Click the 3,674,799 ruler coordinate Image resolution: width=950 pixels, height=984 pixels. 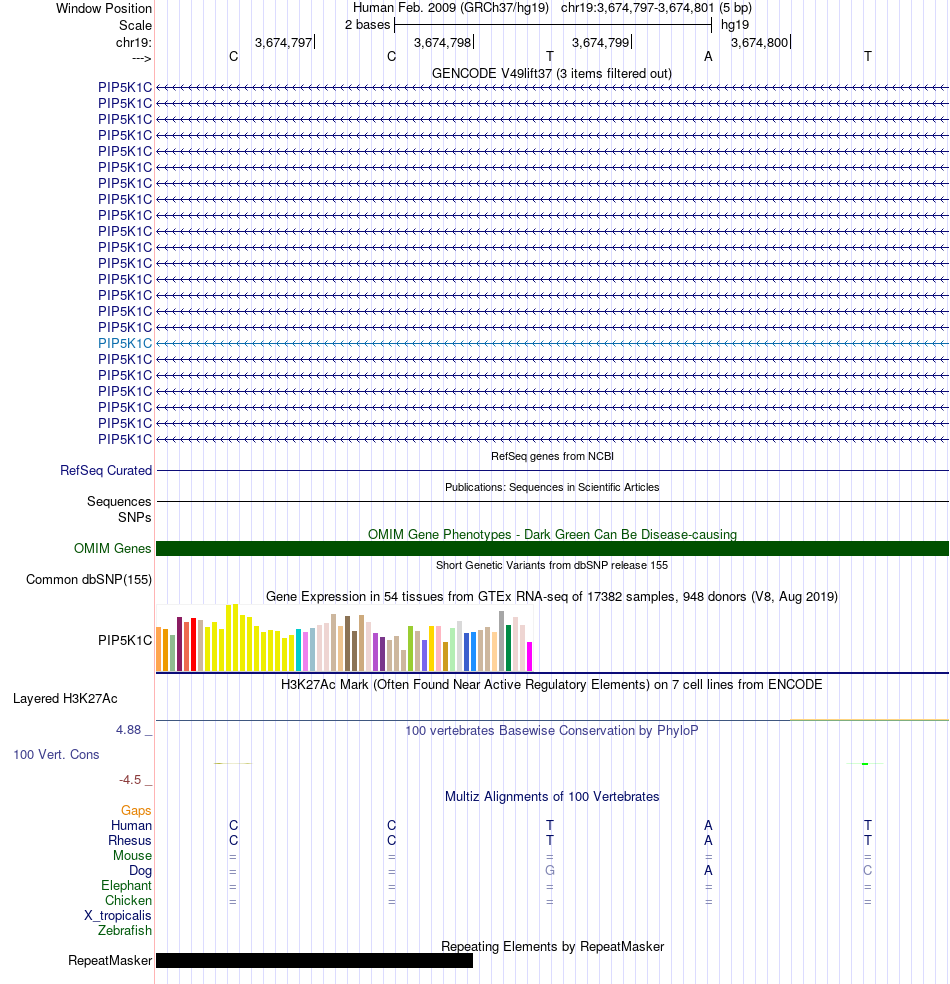(x=600, y=42)
